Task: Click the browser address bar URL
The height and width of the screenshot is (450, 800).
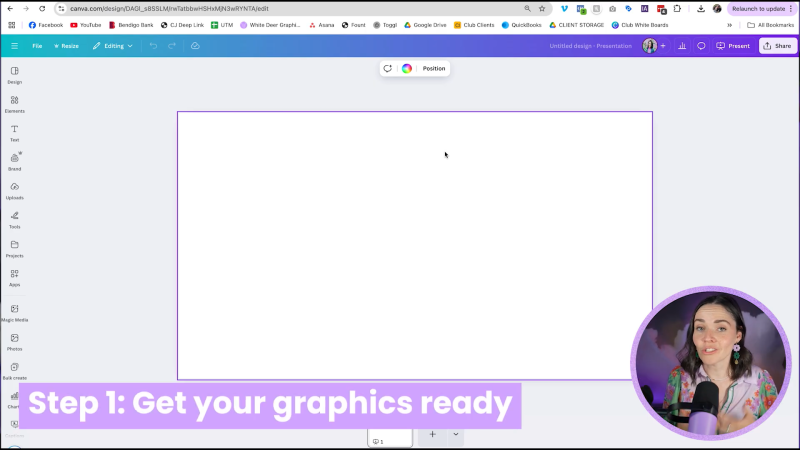Action: 169,9
